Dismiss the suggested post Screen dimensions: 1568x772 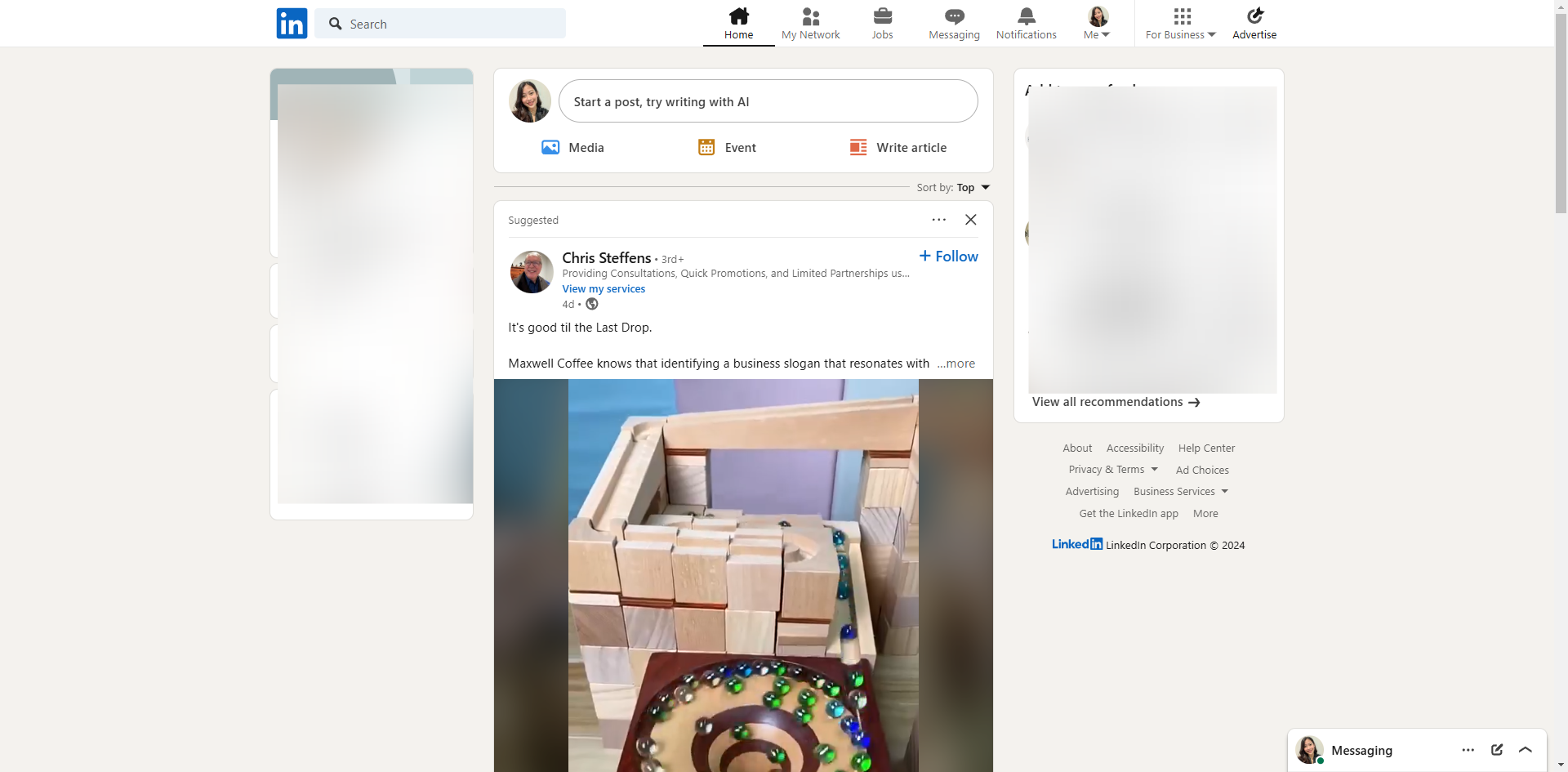(970, 220)
